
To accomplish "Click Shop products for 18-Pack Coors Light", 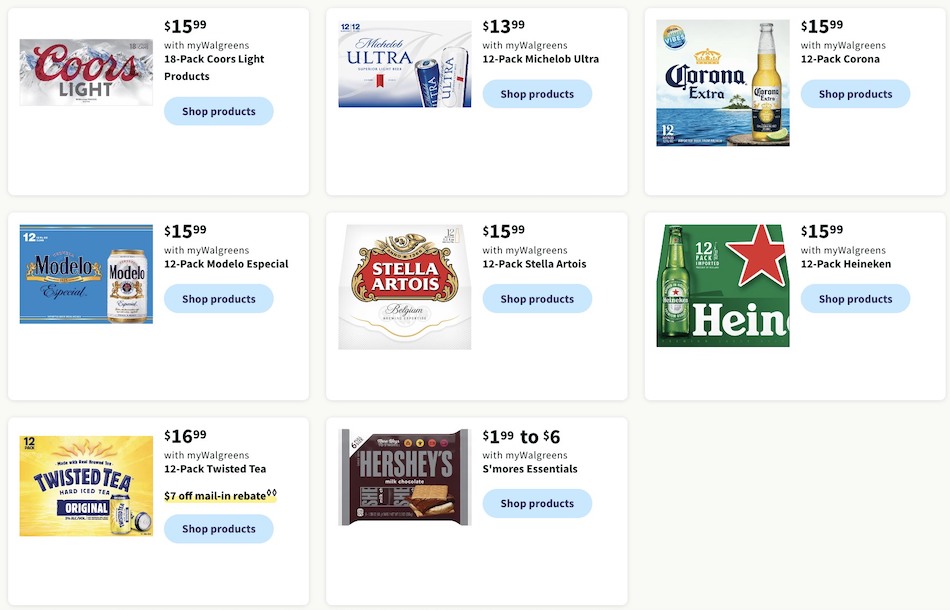I will (218, 111).
